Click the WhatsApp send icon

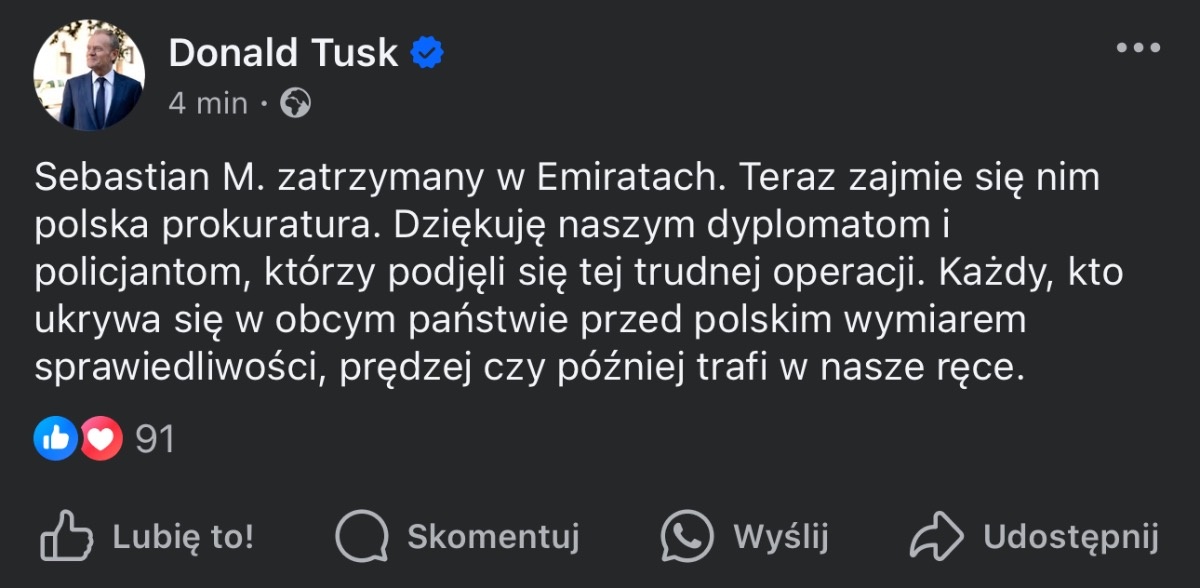[x=688, y=538]
